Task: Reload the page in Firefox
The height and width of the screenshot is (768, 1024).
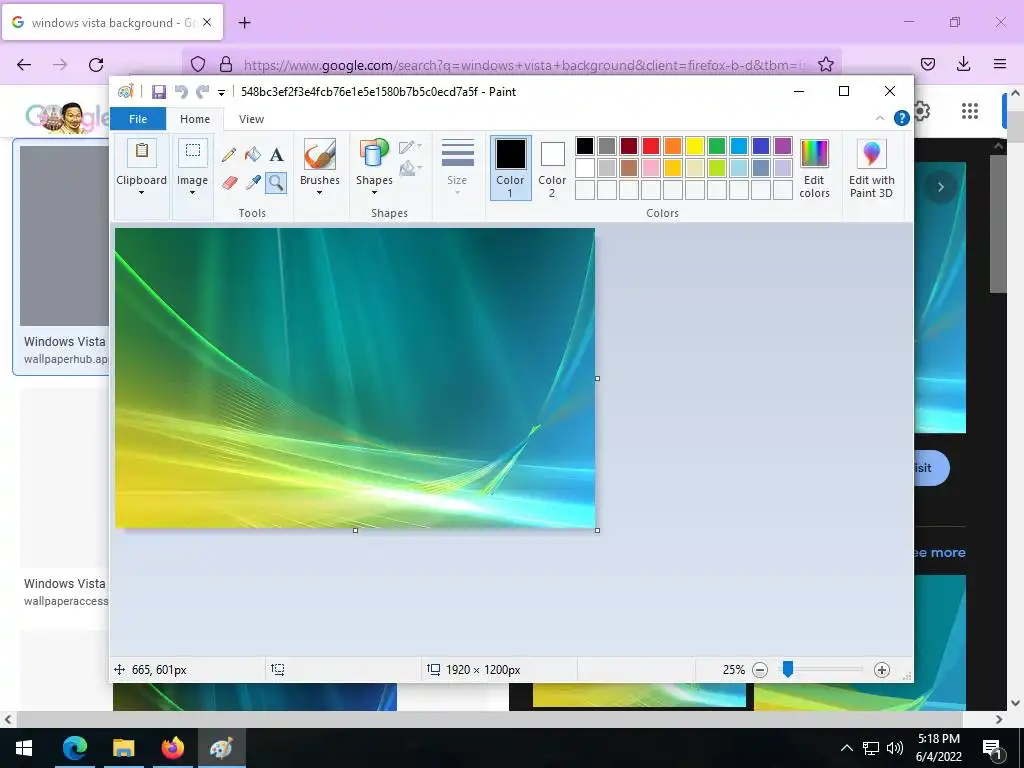Action: 96,65
